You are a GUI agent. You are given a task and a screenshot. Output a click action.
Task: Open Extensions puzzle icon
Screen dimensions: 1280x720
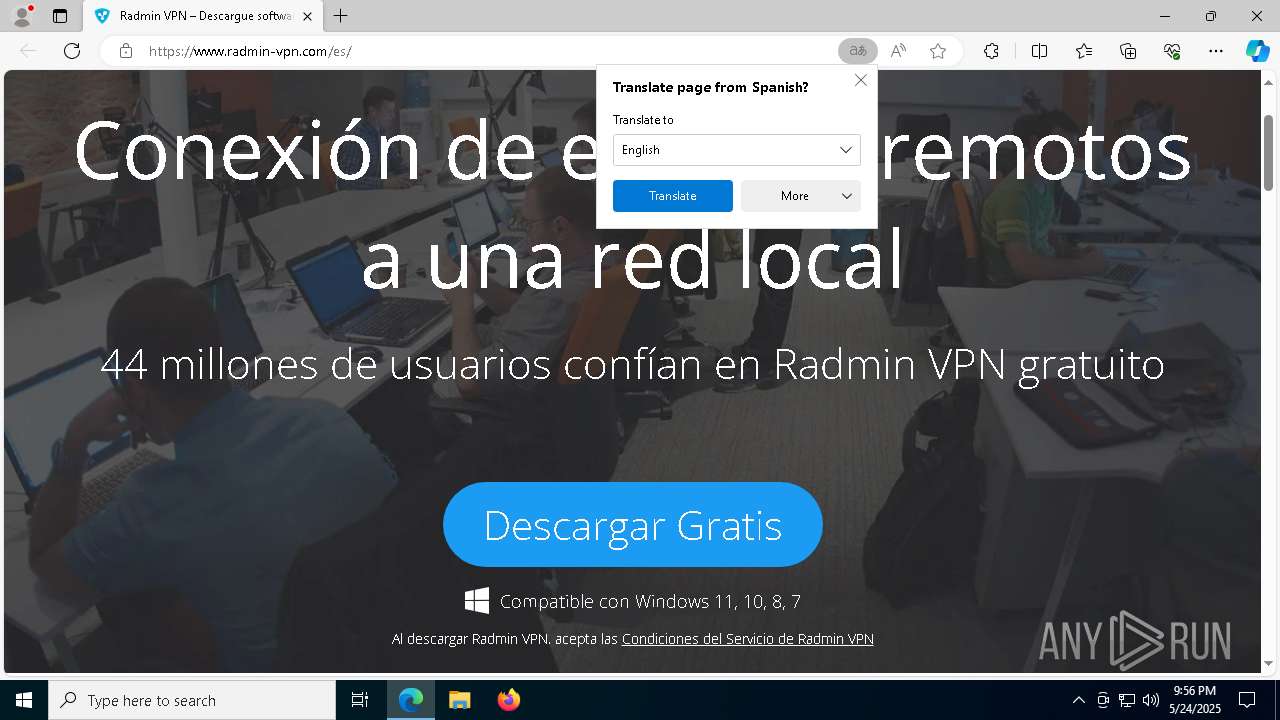(x=991, y=51)
